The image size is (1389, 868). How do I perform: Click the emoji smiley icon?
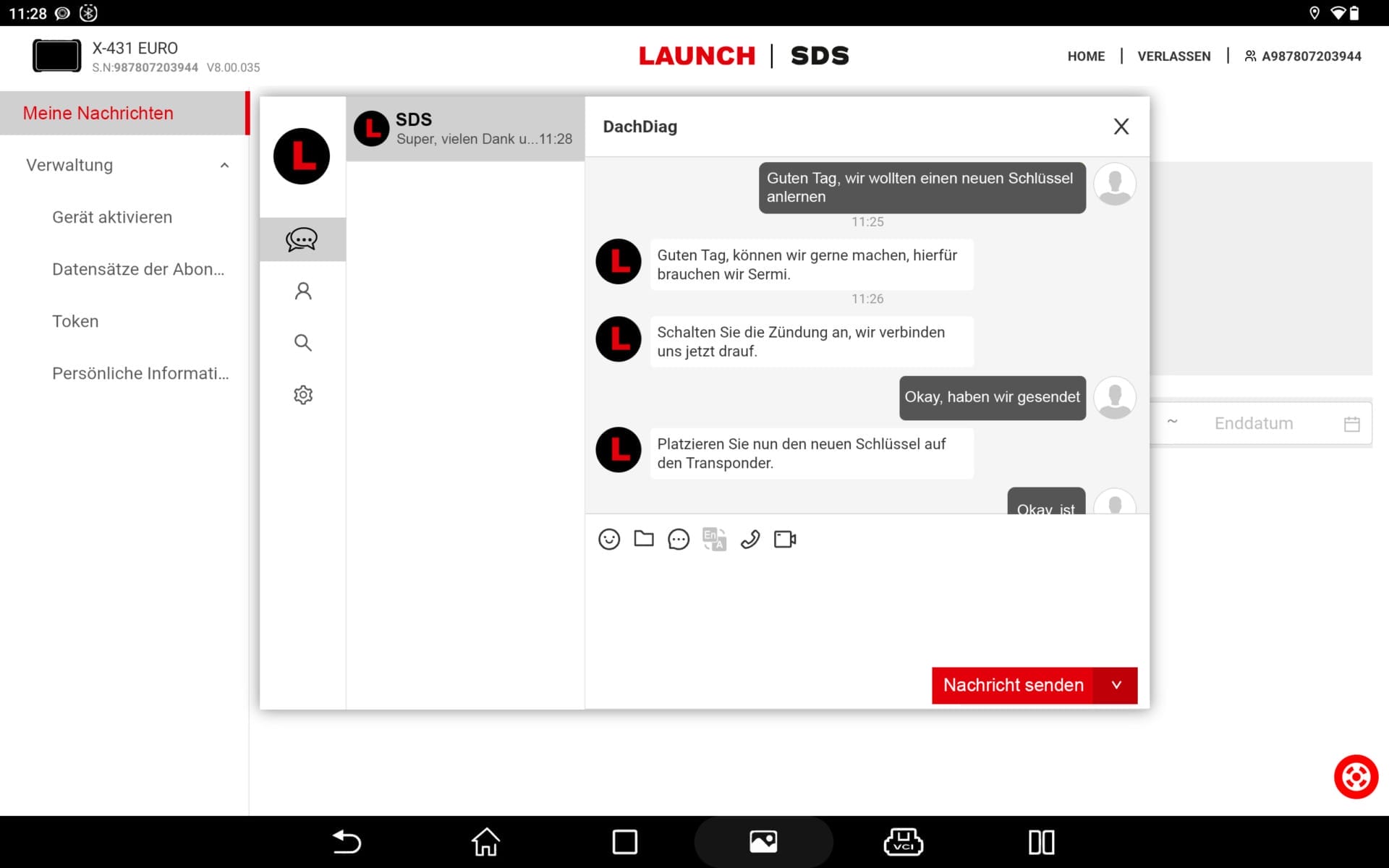(609, 539)
